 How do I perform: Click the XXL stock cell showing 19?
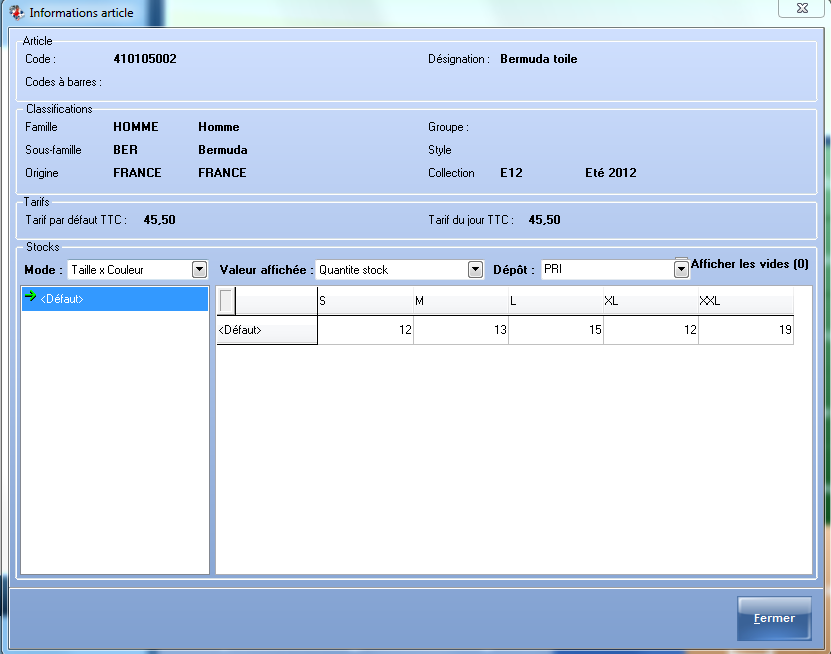pyautogui.click(x=745, y=330)
